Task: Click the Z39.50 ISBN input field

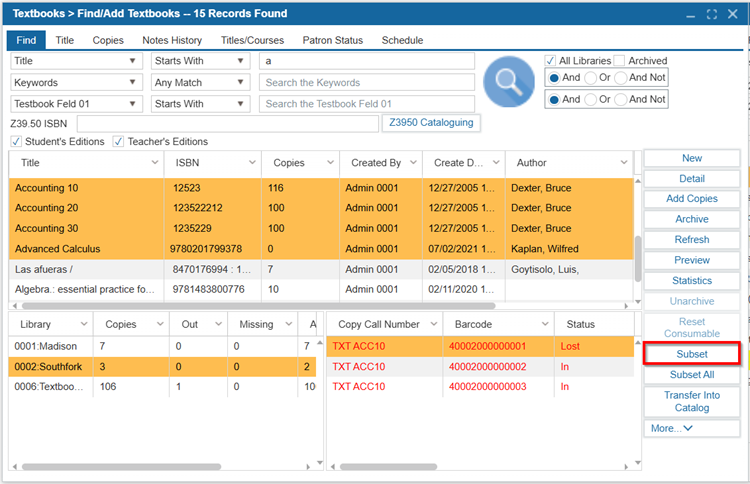Action: (228, 123)
